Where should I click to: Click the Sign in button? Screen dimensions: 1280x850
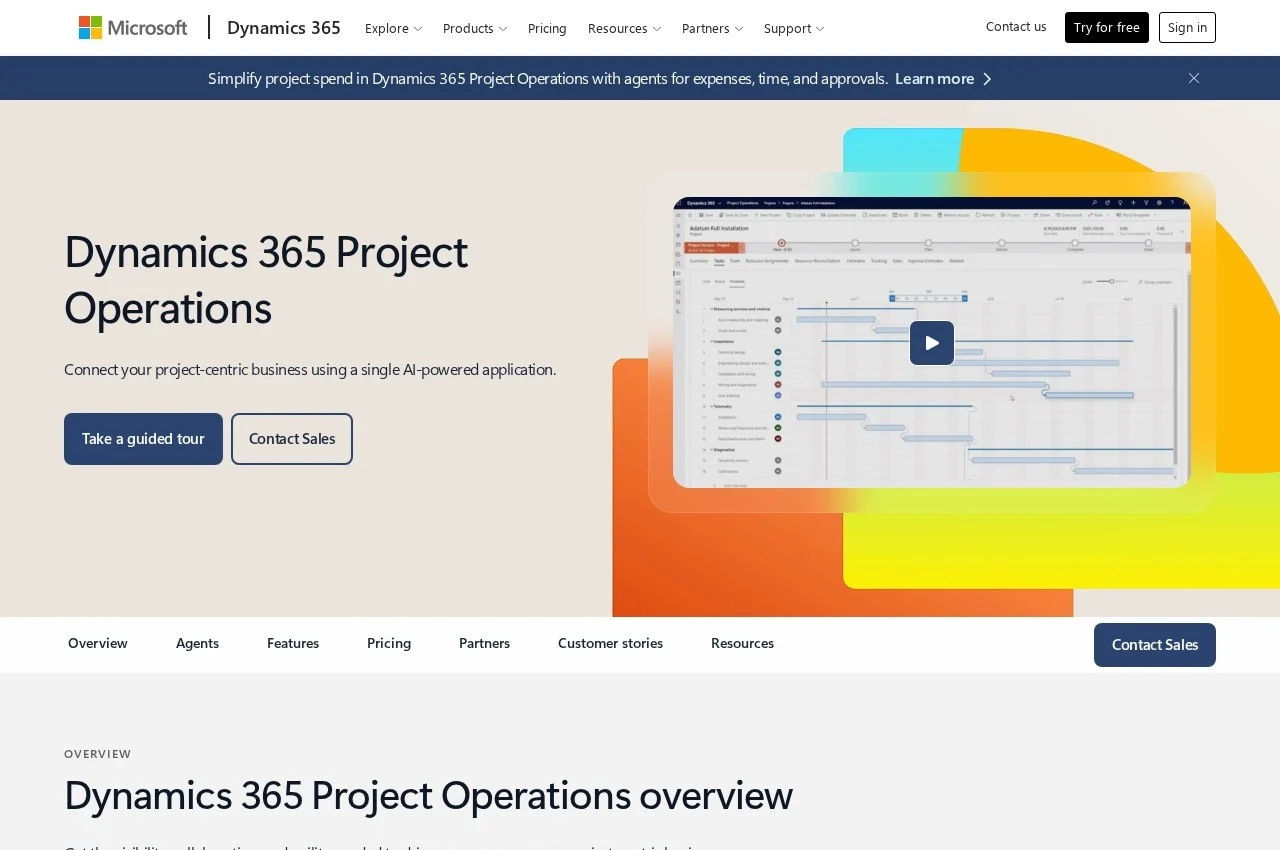pyautogui.click(x=1187, y=27)
